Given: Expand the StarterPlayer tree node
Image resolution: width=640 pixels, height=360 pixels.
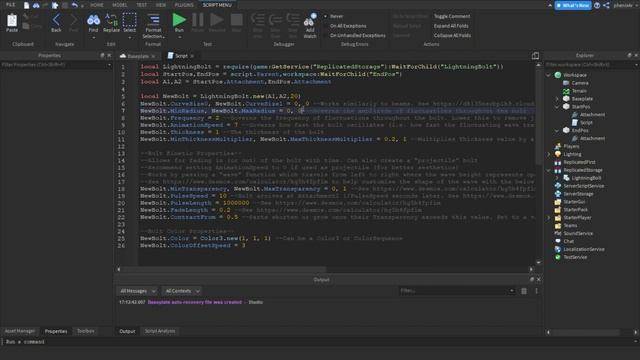Looking at the screenshot, I should 548,218.
